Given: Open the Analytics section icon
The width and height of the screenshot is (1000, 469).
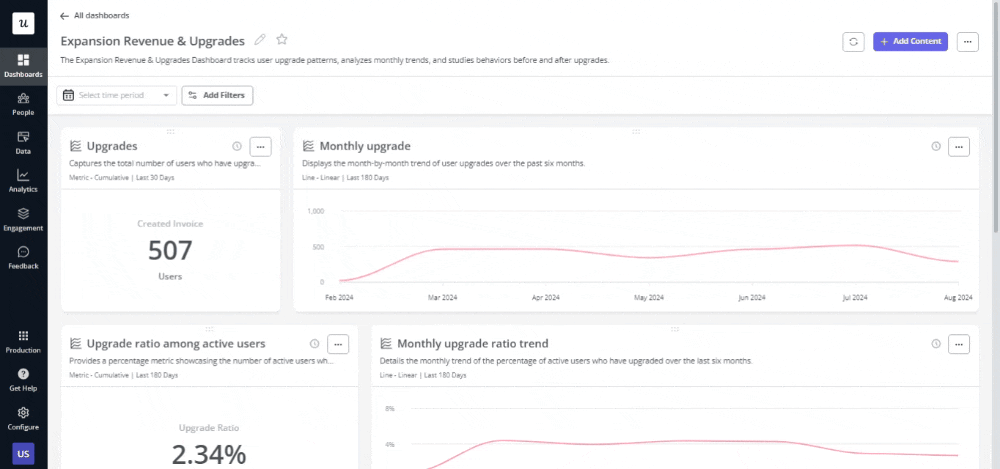Looking at the screenshot, I should 23,181.
